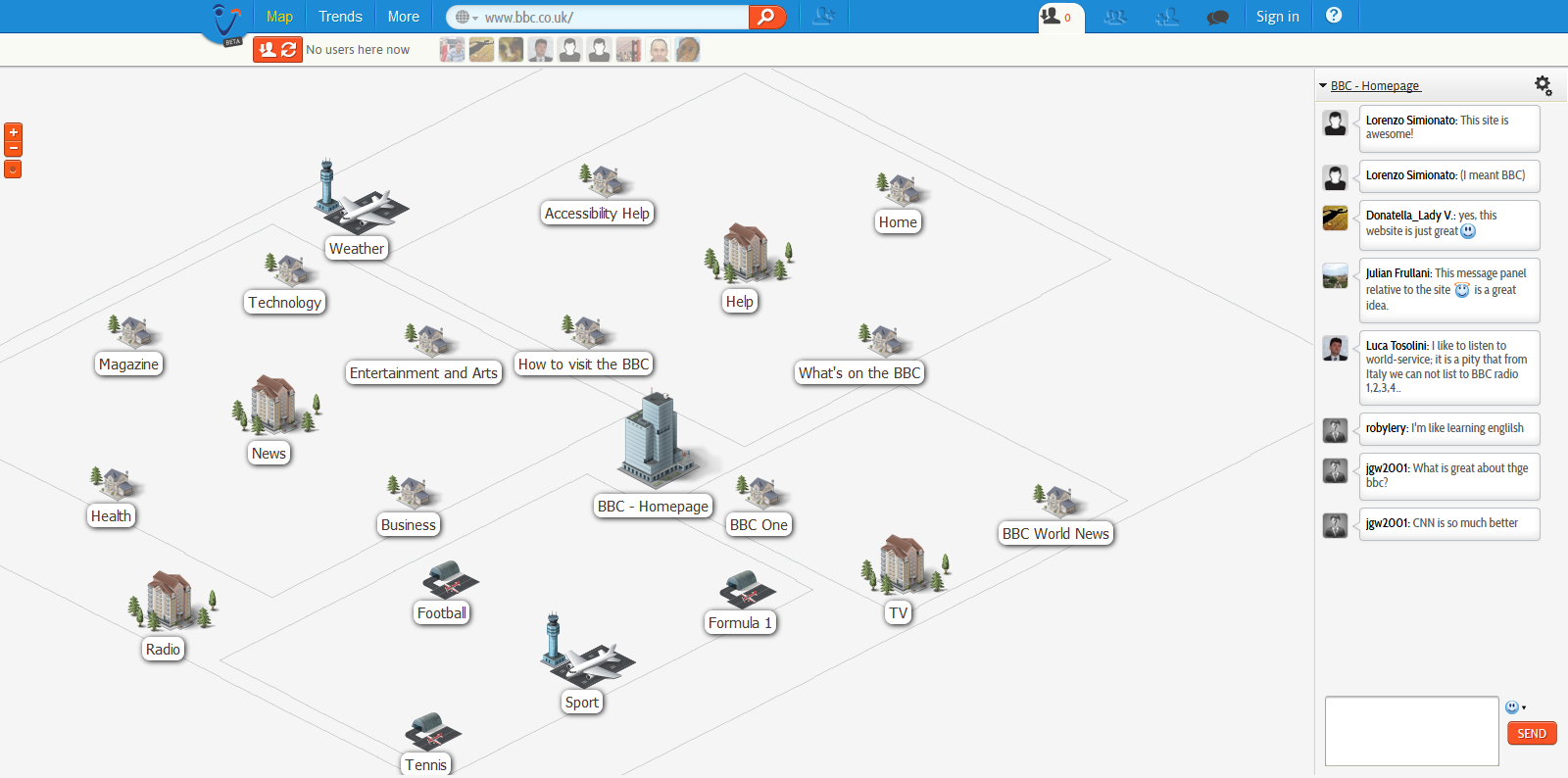Open the emoticon picker beside the message box
The image size is (1568, 778).
tap(1514, 707)
